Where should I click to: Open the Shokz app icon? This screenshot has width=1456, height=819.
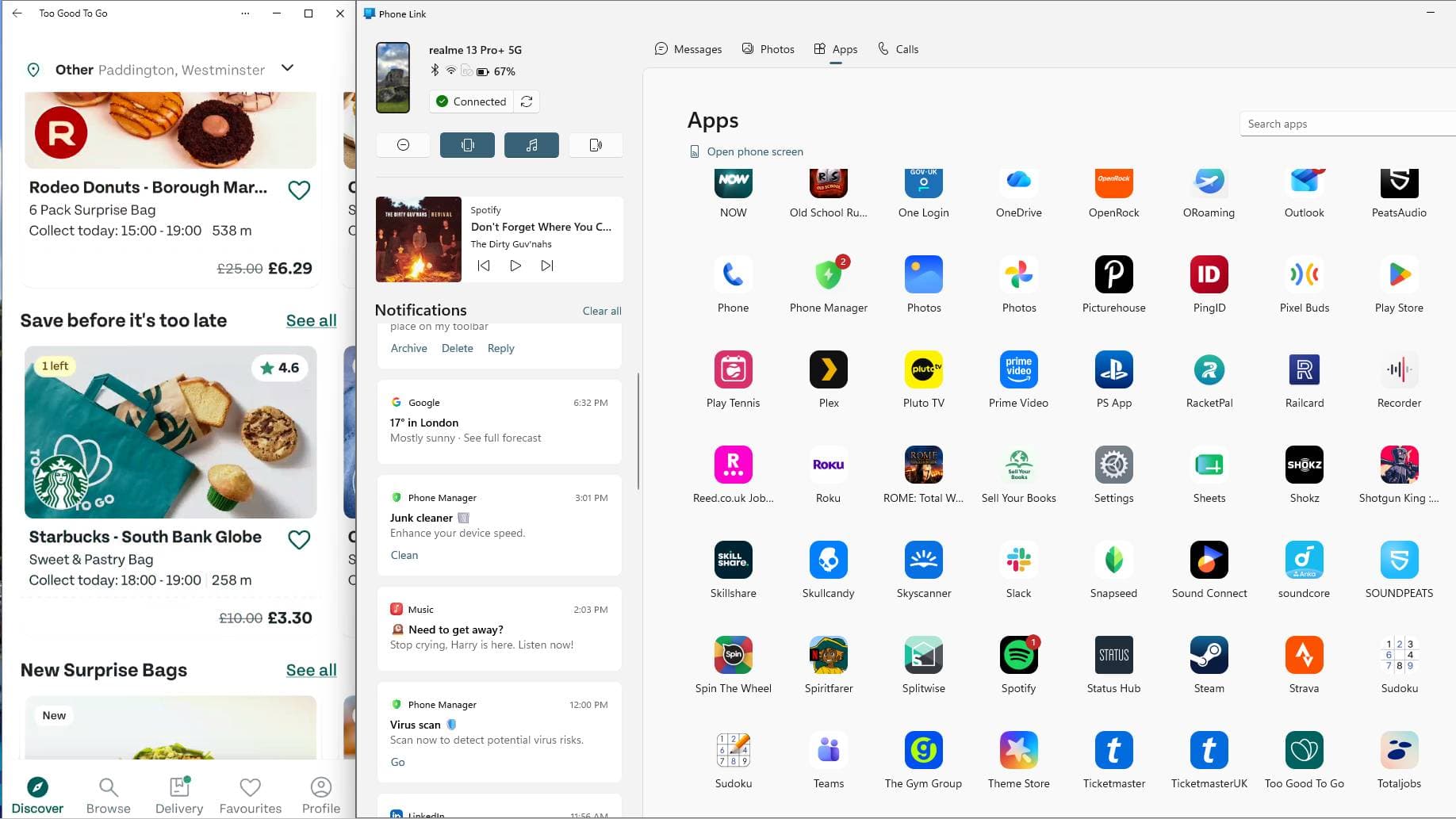[1304, 465]
